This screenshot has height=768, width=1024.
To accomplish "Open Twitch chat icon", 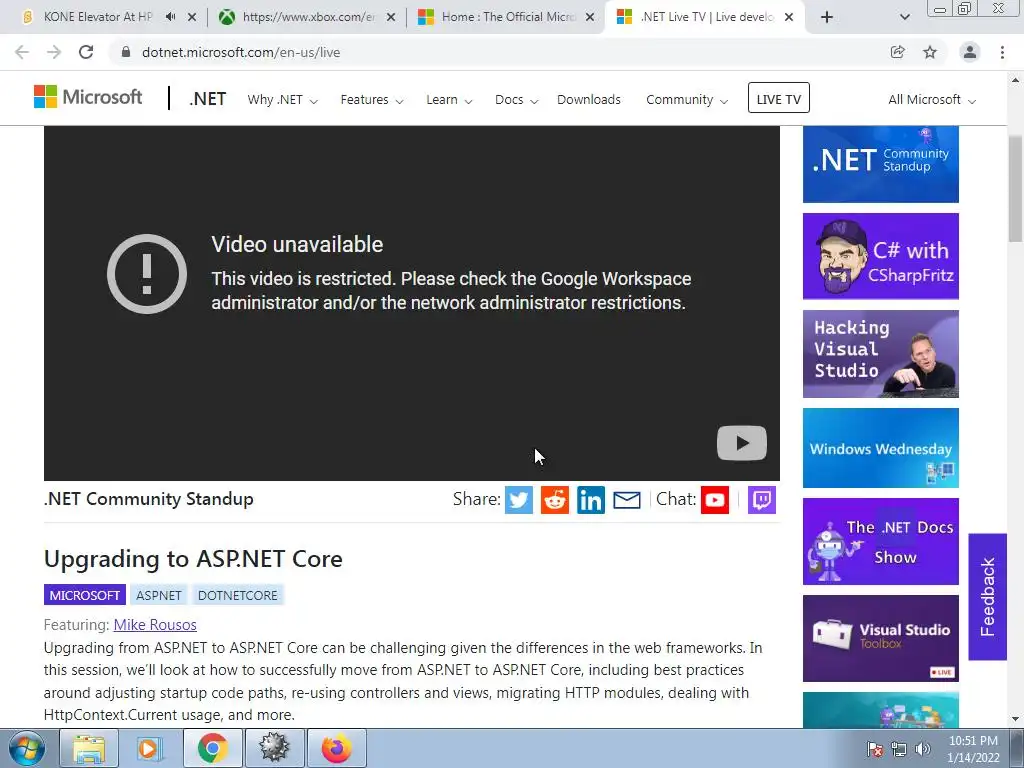I will pos(761,500).
